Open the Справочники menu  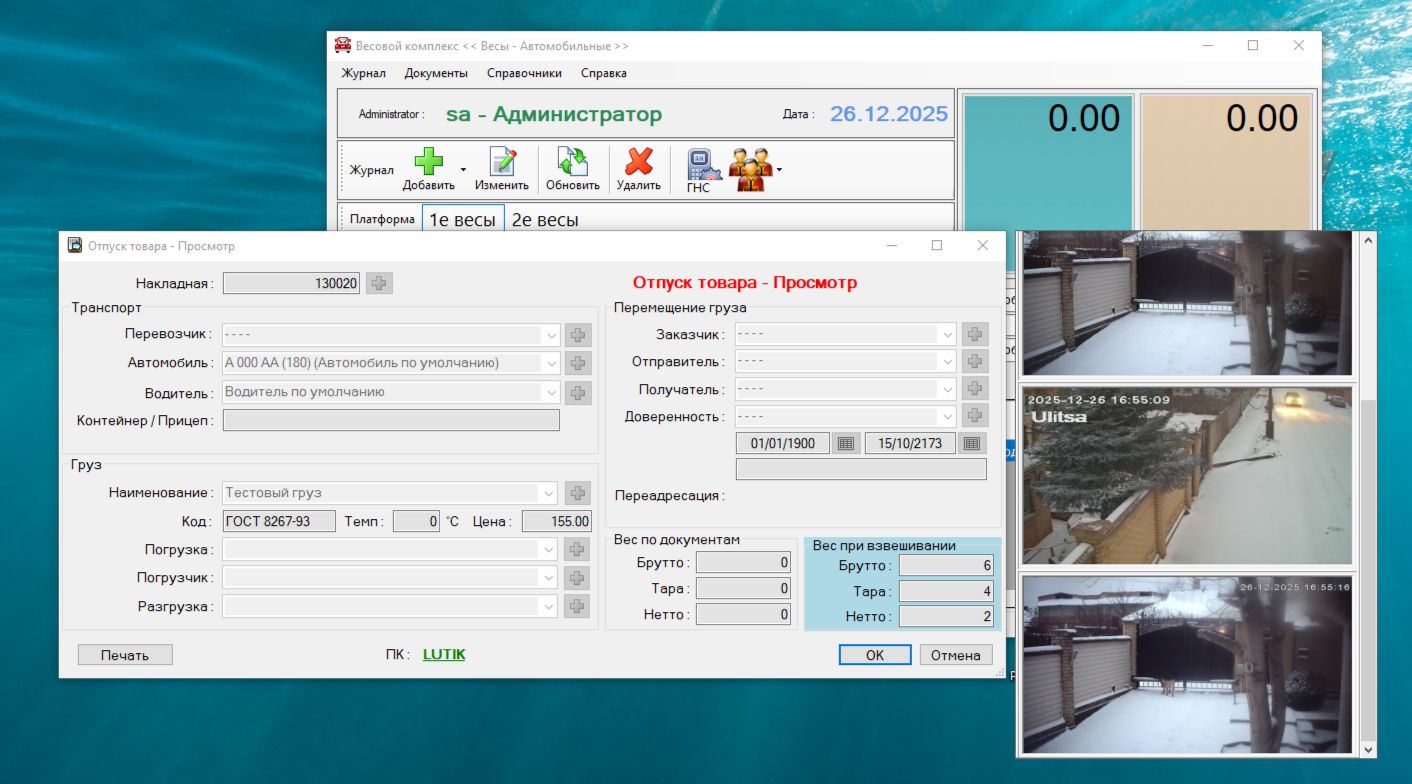click(x=524, y=73)
